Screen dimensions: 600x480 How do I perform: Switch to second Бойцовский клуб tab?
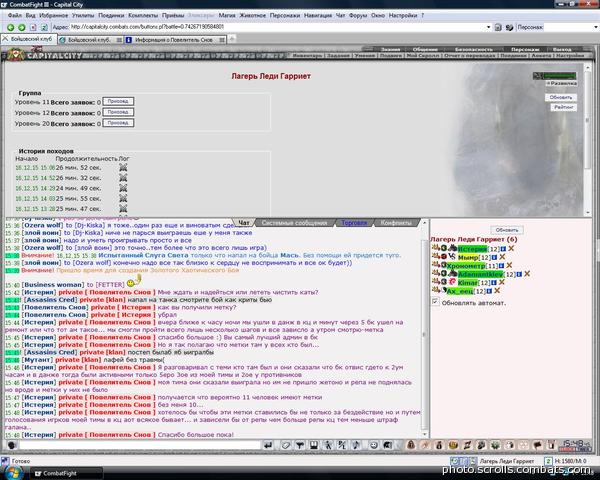(x=89, y=40)
